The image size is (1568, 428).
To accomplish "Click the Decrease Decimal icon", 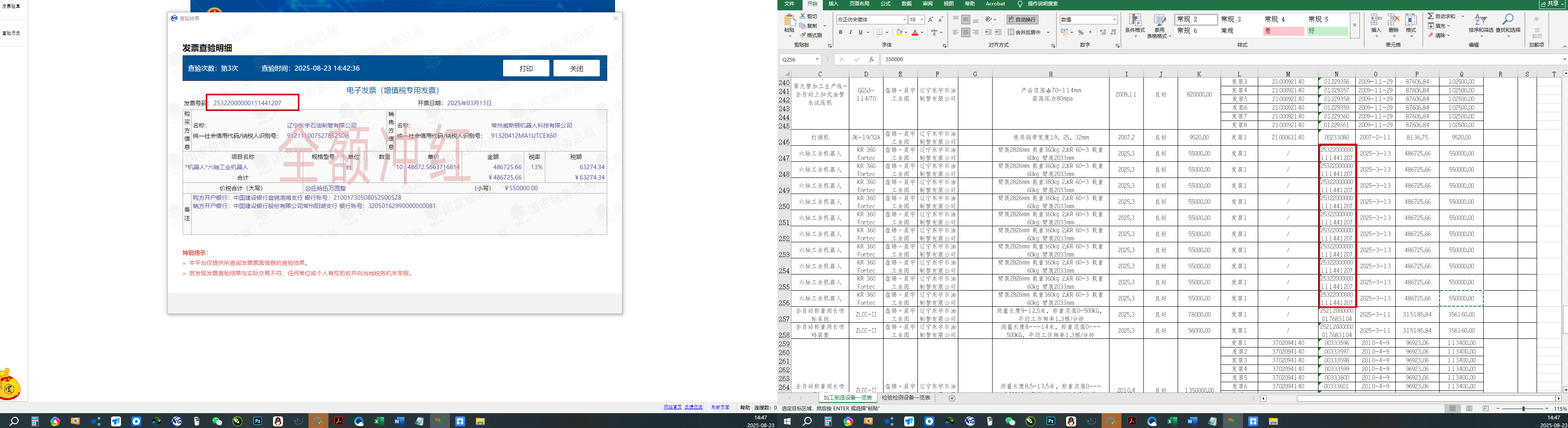I will tap(1113, 32).
